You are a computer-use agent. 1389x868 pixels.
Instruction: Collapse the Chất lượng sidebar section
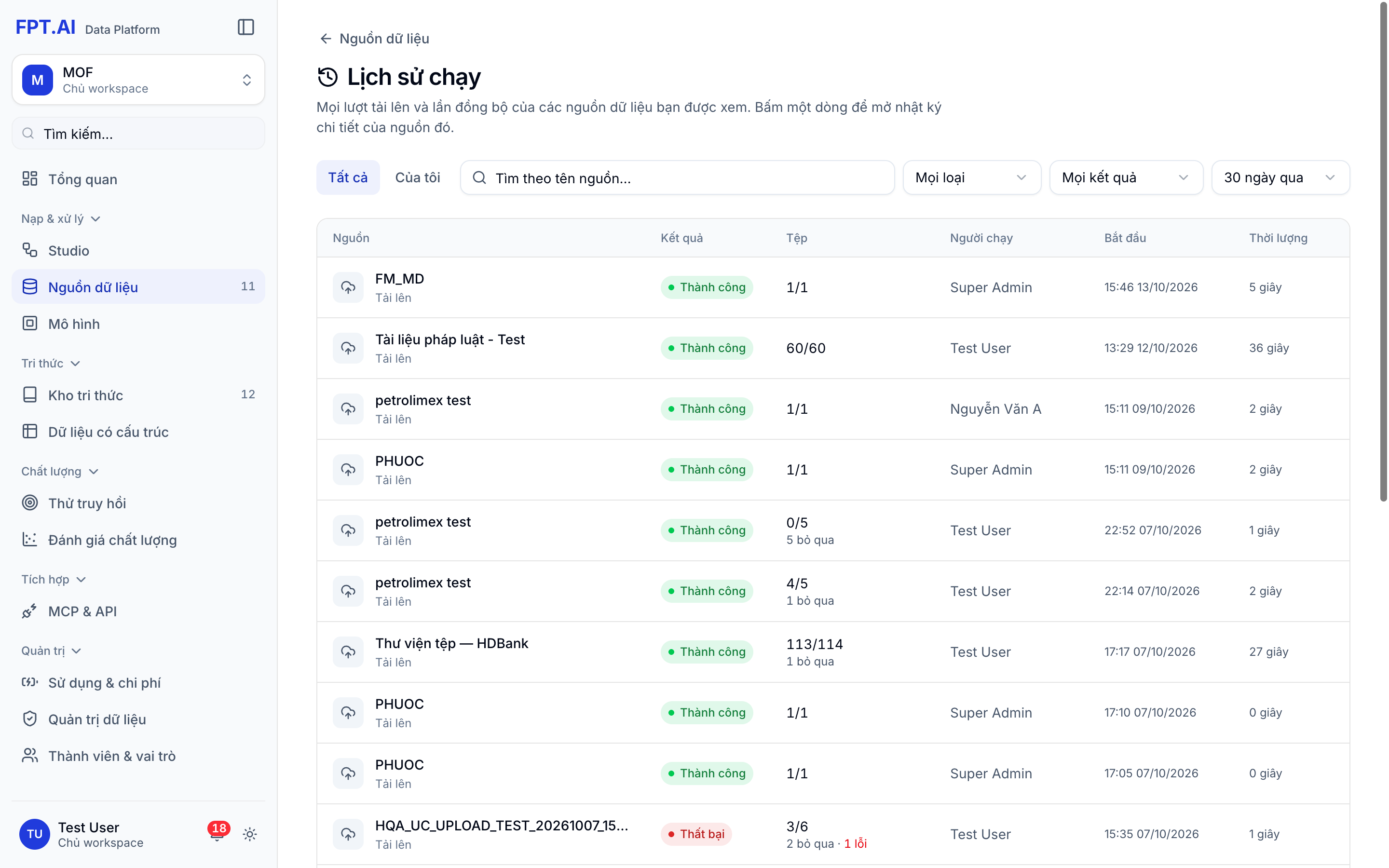click(60, 471)
